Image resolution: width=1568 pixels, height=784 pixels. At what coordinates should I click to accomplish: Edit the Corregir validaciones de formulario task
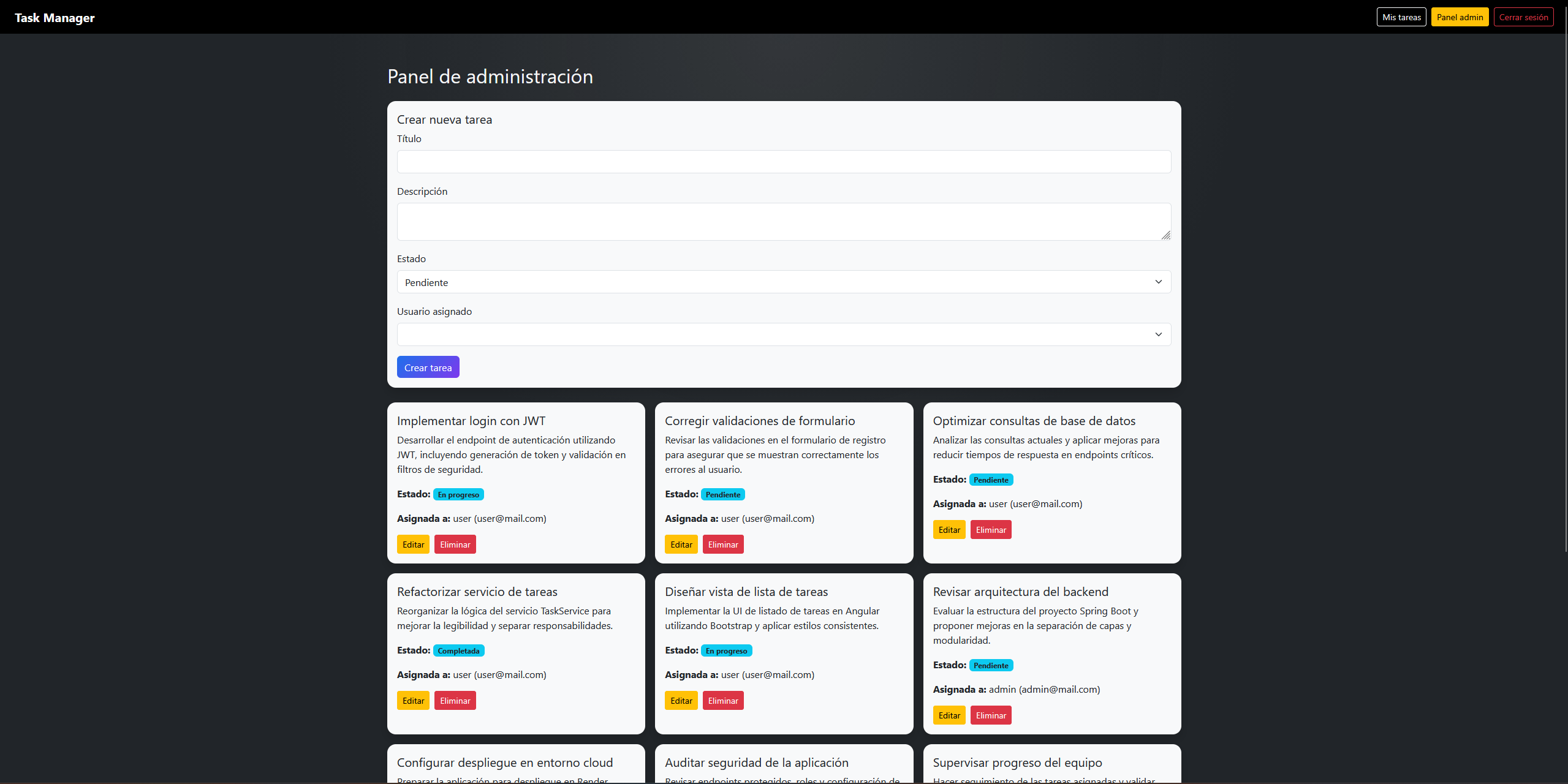(681, 545)
